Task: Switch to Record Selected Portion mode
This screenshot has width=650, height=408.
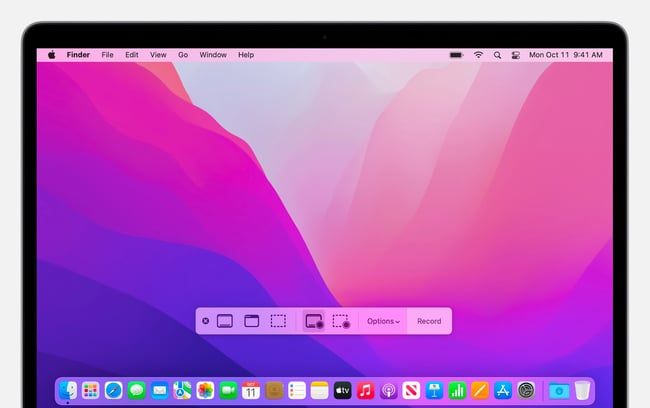Action: (x=341, y=321)
